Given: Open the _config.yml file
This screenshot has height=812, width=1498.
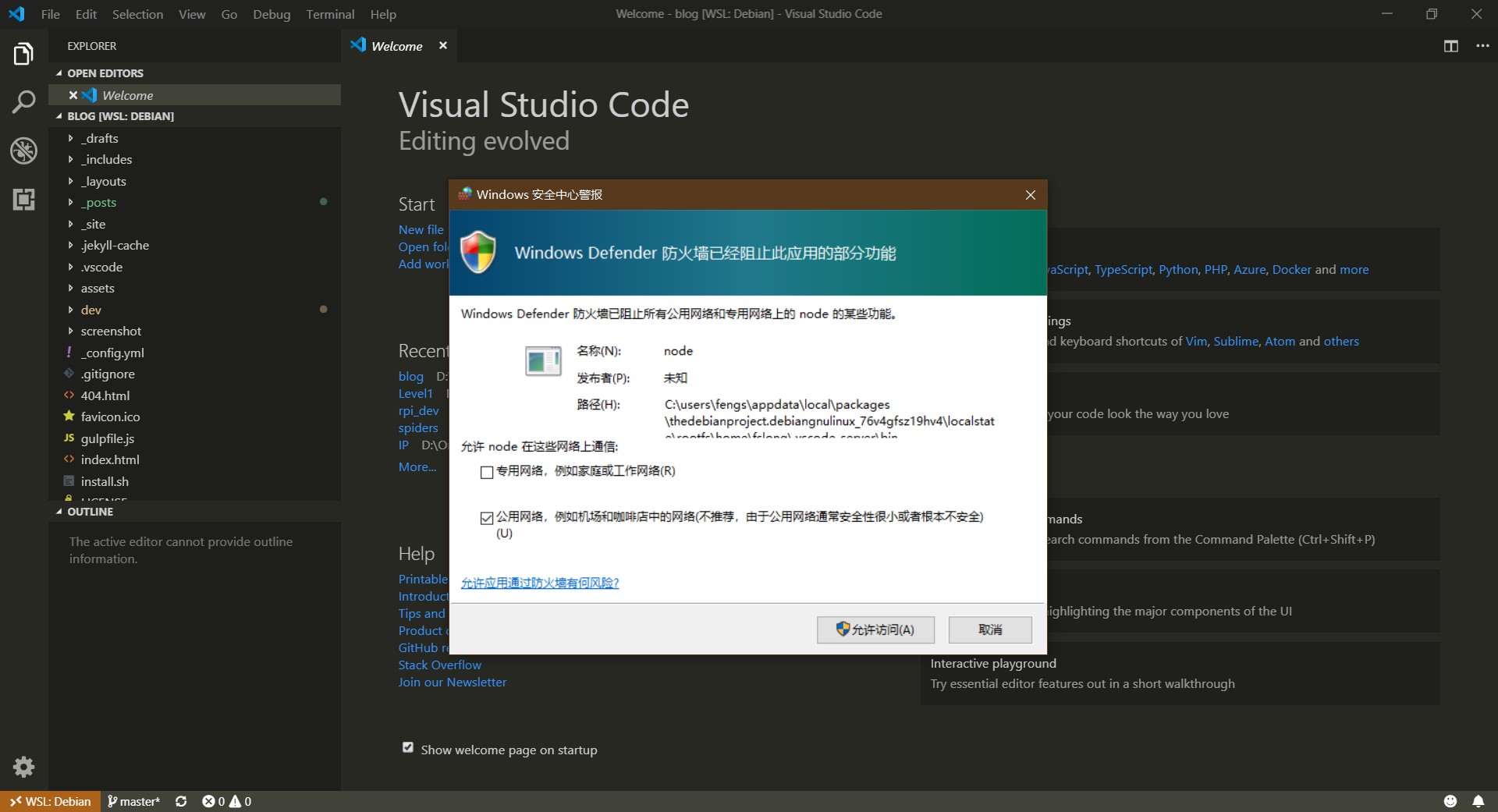Looking at the screenshot, I should pyautogui.click(x=112, y=353).
